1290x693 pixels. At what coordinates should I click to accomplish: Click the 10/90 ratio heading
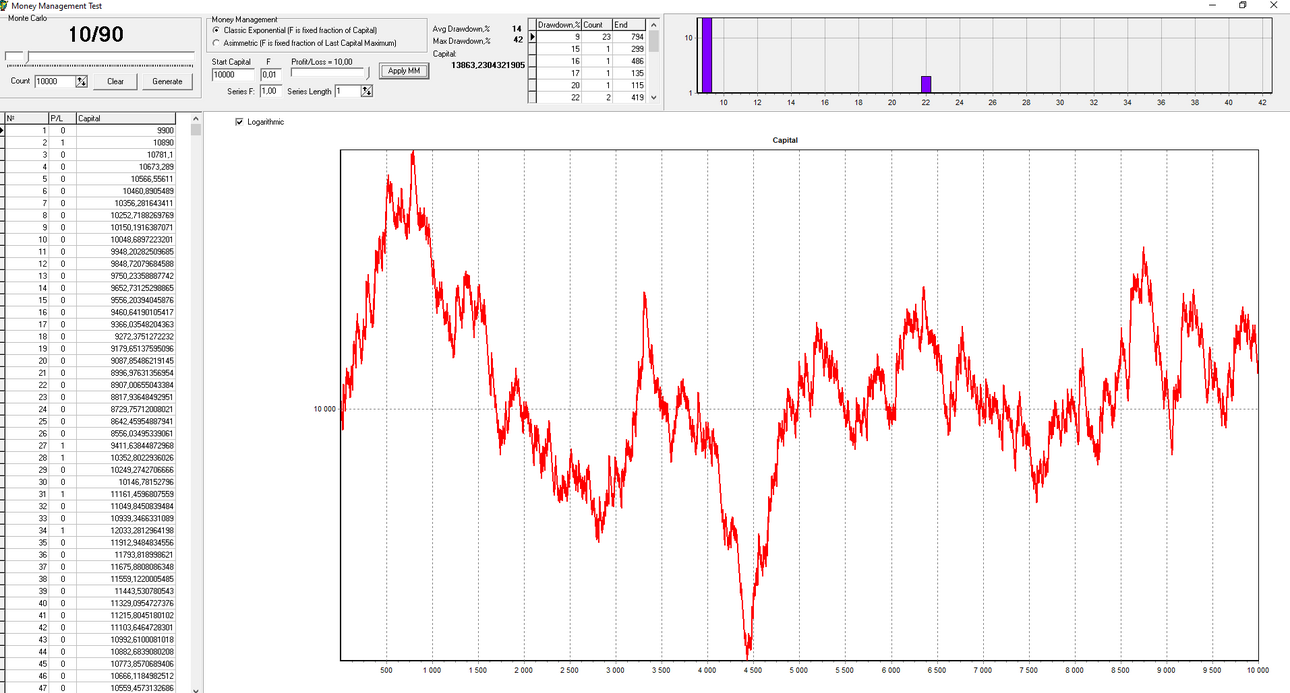pyautogui.click(x=96, y=34)
